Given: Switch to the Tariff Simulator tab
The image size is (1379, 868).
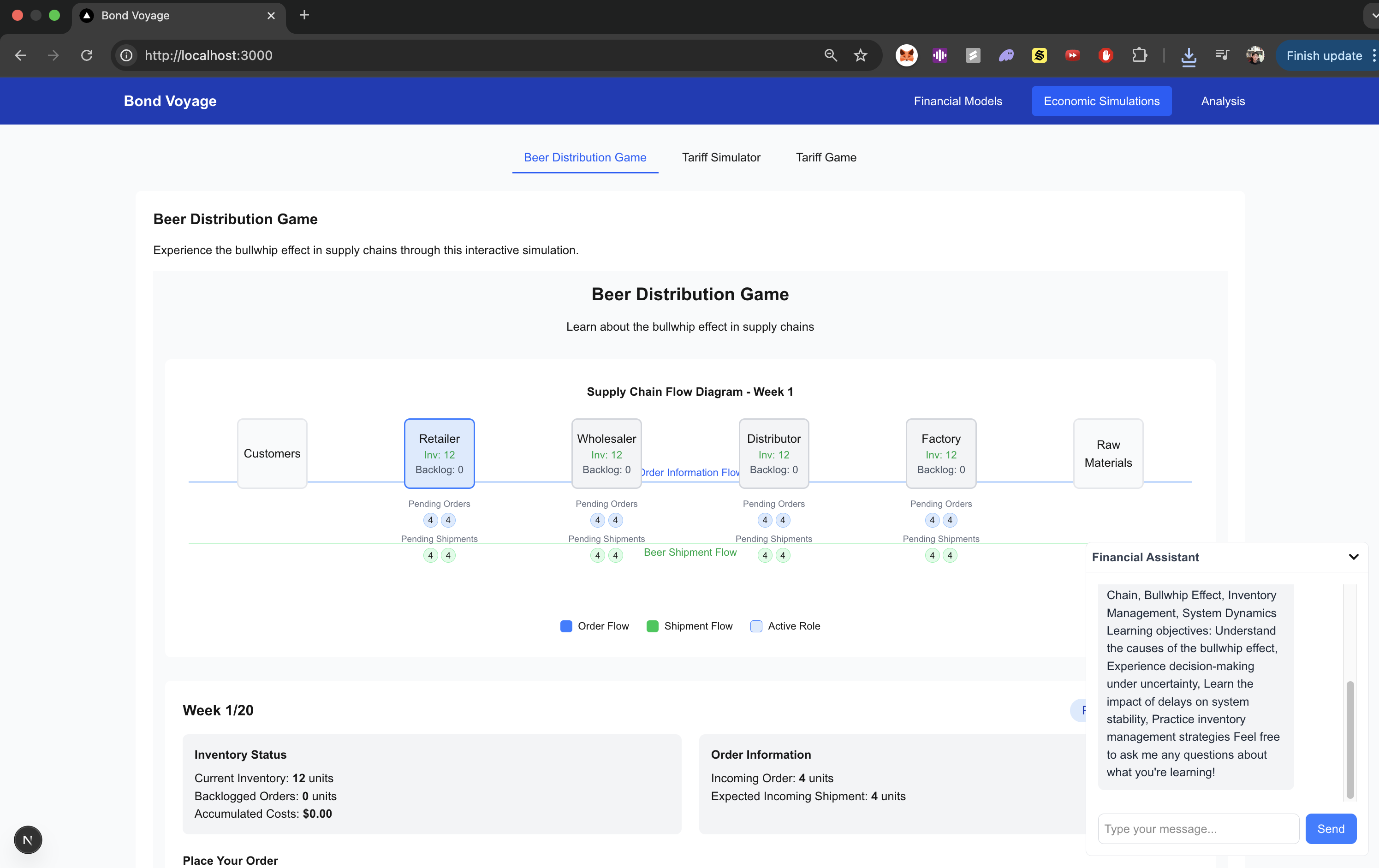Looking at the screenshot, I should tap(720, 157).
